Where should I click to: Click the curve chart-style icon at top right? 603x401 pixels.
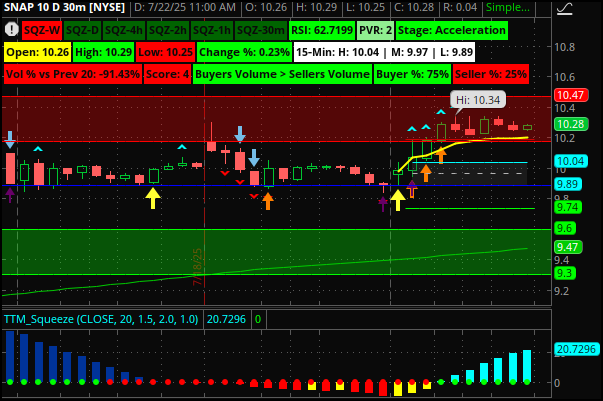pyautogui.click(x=564, y=8)
